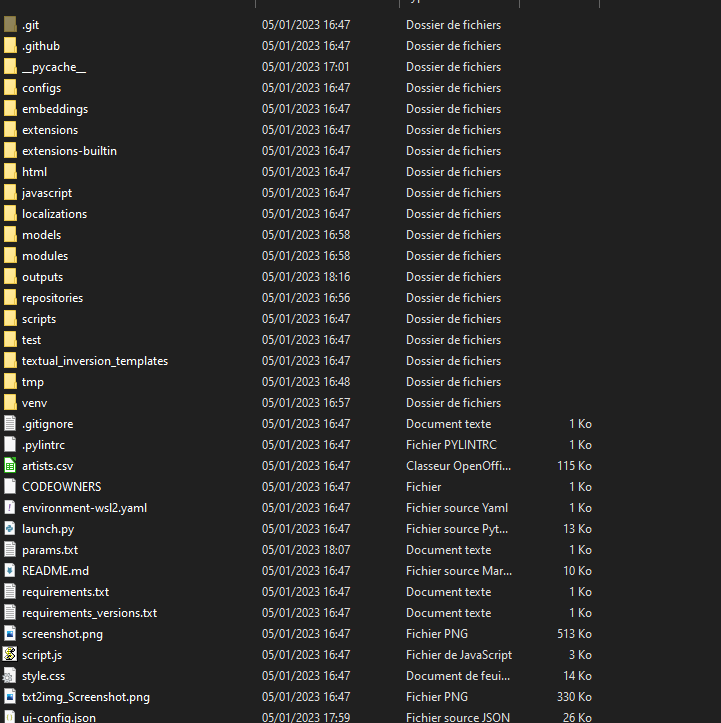Select the requirements_versions.txt file name
Image resolution: width=721 pixels, height=723 pixels.
tap(89, 613)
